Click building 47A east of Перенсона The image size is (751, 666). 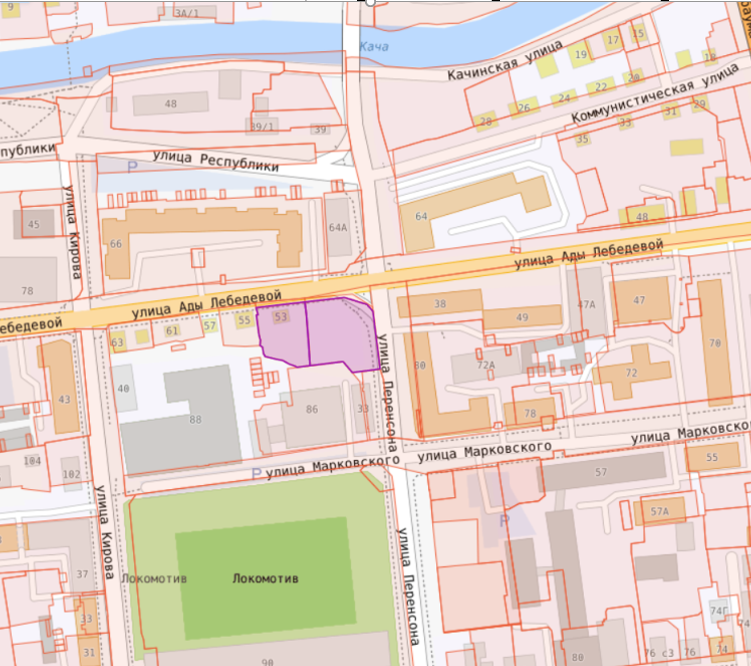[x=587, y=304]
